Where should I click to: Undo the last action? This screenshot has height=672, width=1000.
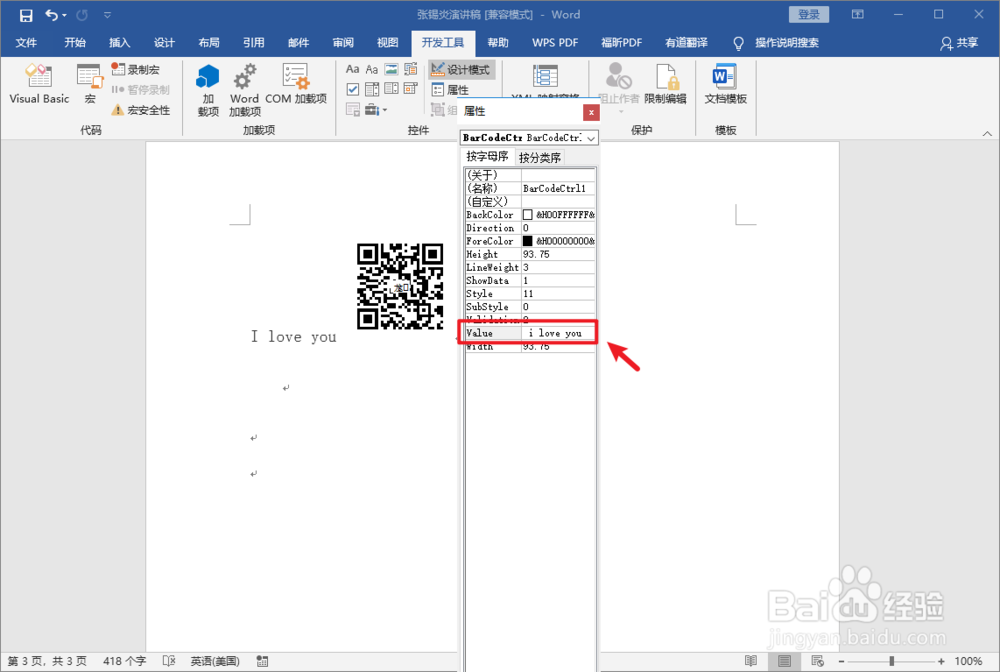[51, 15]
